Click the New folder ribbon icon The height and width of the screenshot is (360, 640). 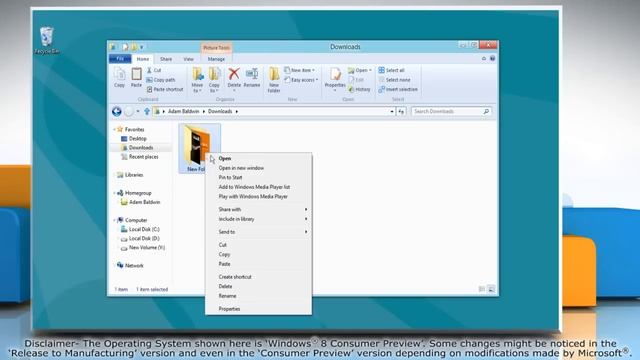coord(274,80)
